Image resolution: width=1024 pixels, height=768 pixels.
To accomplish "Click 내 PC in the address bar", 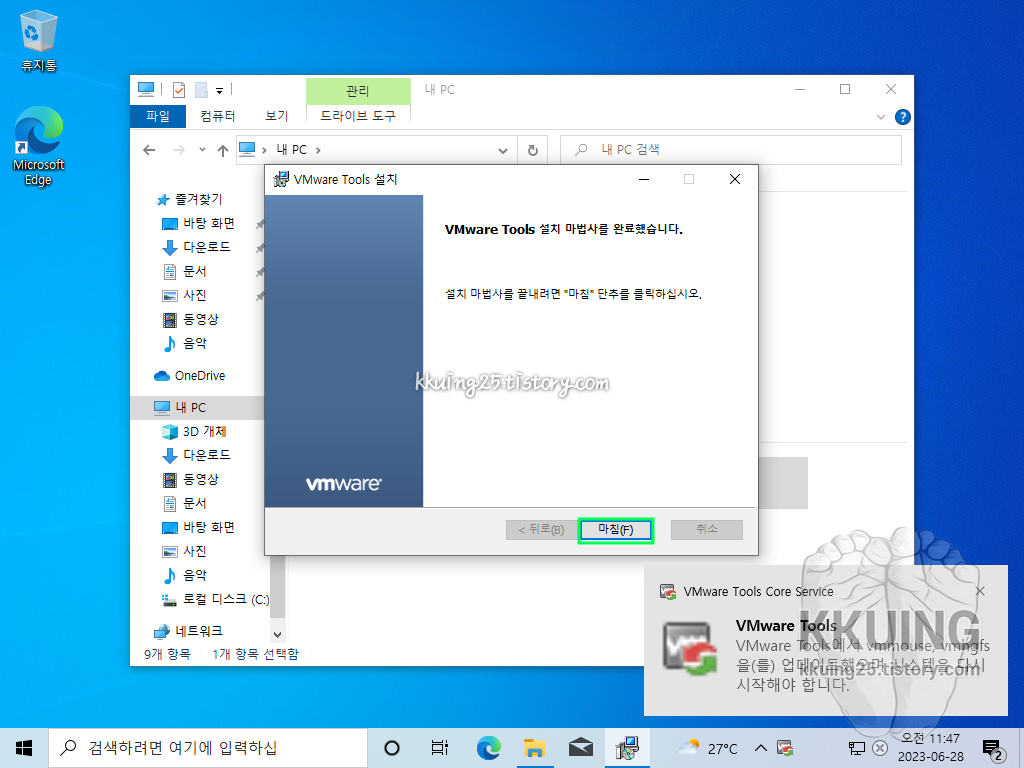I will pos(291,150).
